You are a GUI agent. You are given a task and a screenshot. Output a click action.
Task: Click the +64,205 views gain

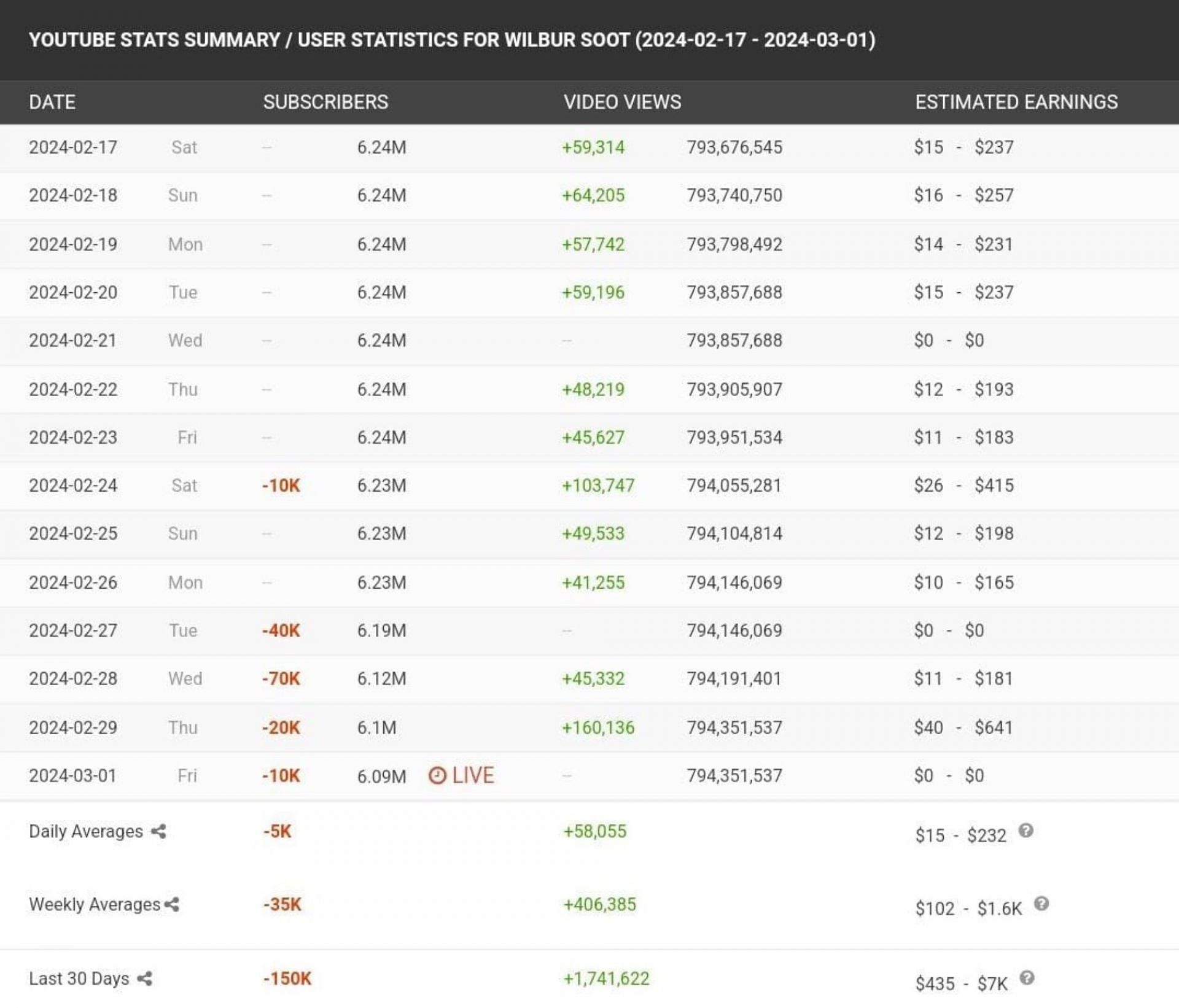593,195
